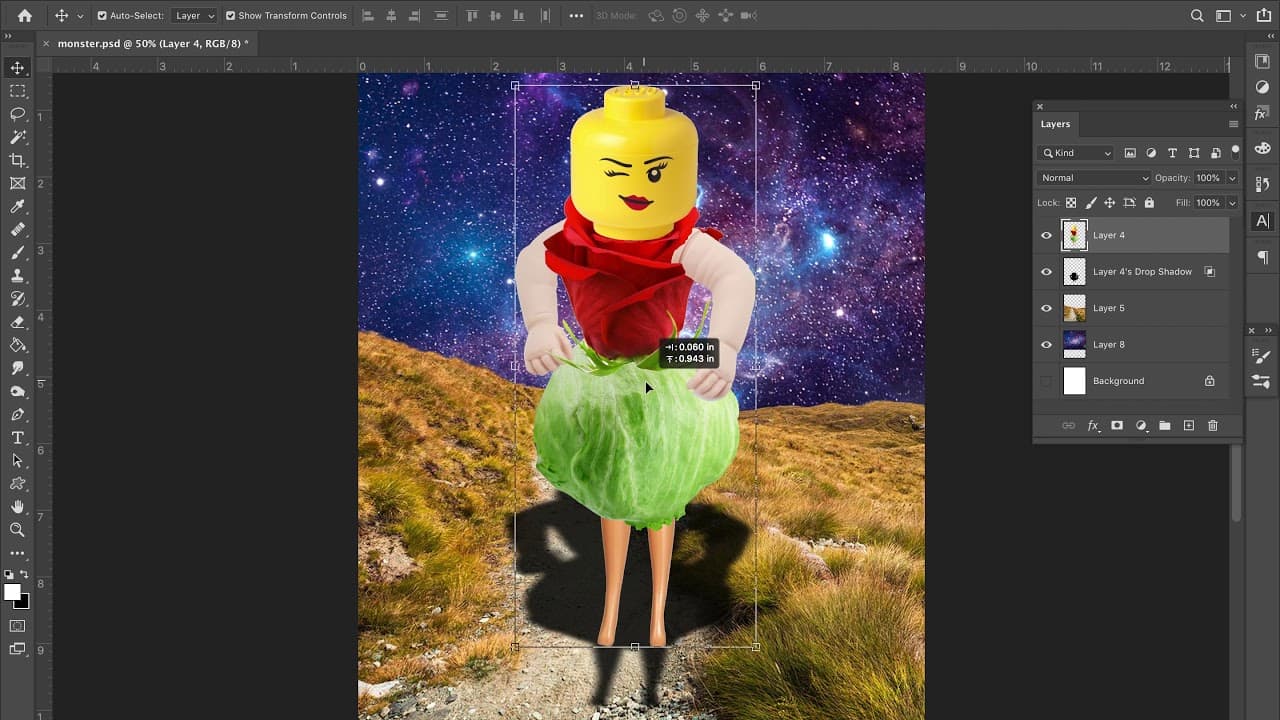Delete layer using trash icon
The width and height of the screenshot is (1280, 720).
coord(1212,426)
